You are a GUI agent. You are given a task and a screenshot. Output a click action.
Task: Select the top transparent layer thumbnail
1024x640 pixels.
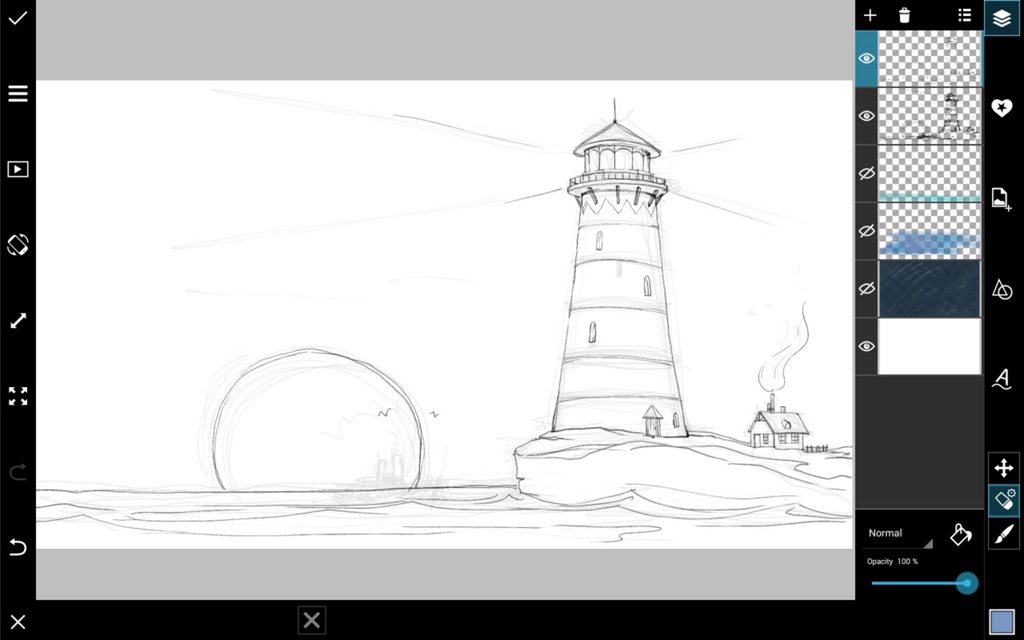tap(929, 59)
